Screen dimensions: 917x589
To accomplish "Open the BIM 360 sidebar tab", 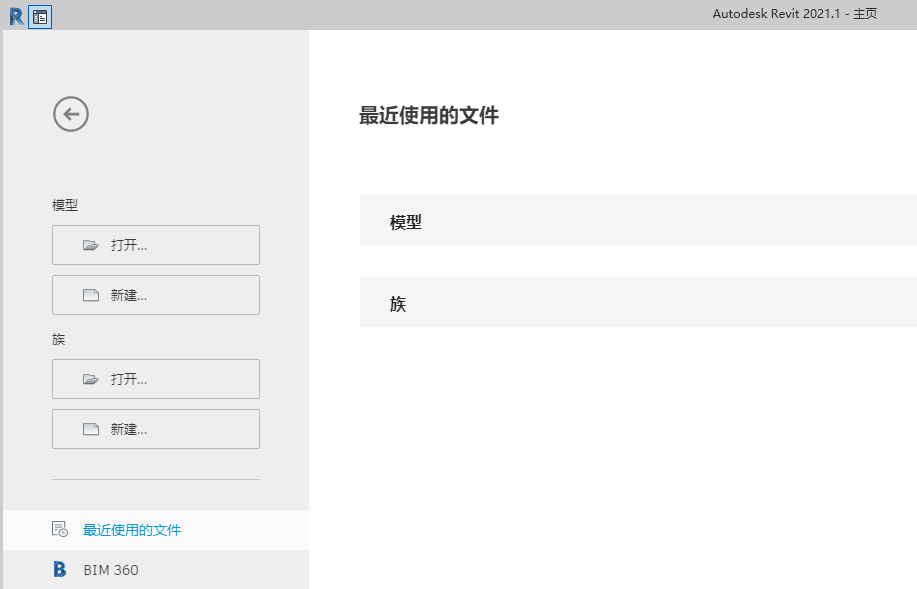I will coord(156,570).
